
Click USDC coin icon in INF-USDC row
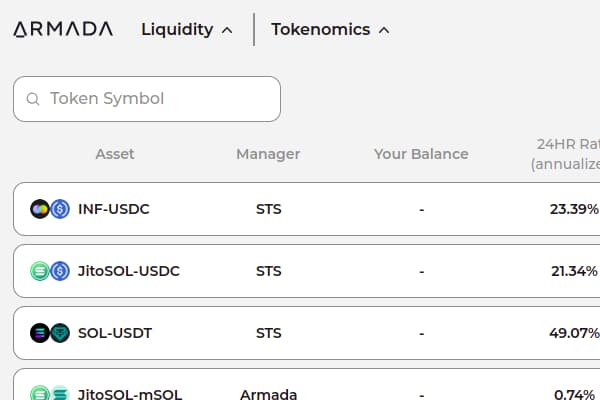click(x=60, y=209)
